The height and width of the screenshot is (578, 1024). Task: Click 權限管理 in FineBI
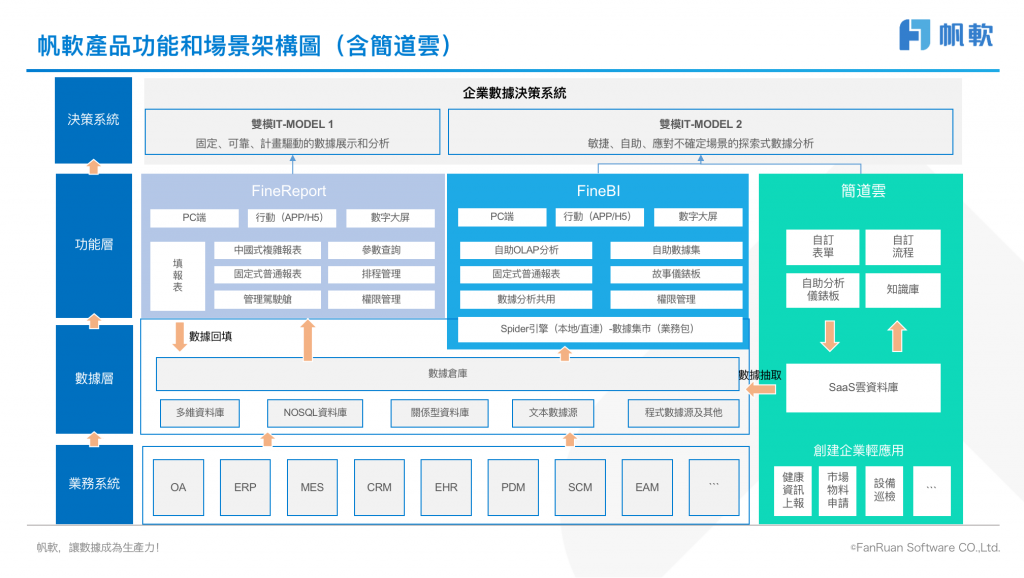tap(676, 300)
